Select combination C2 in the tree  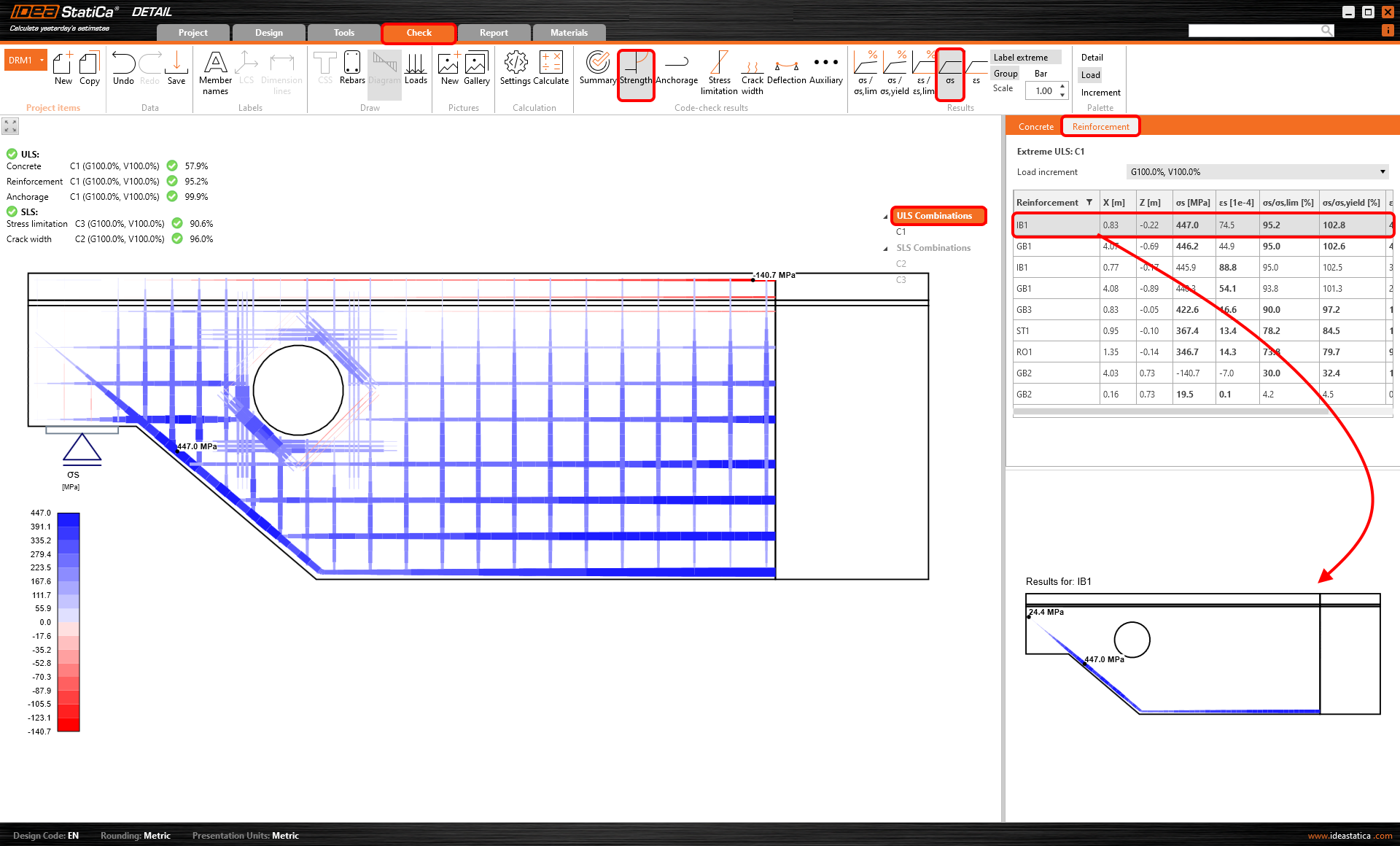click(x=901, y=264)
